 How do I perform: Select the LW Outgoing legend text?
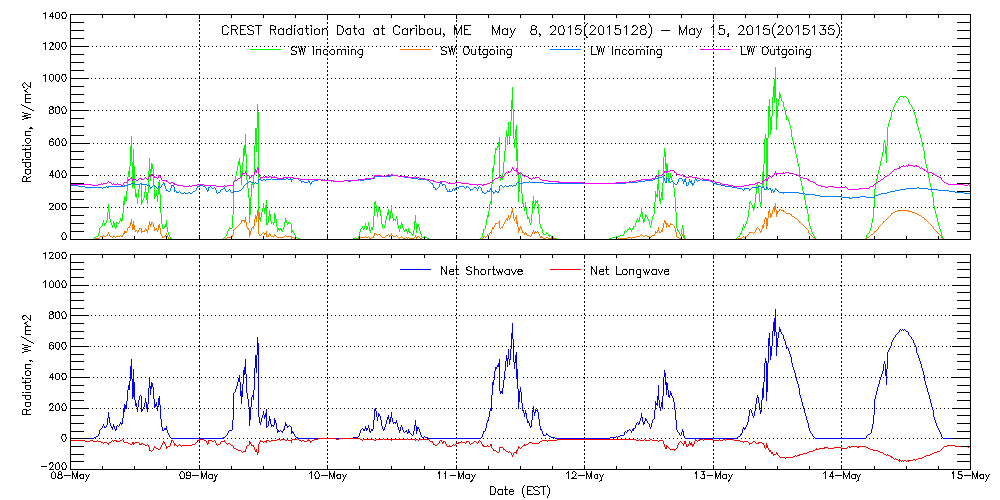point(775,51)
